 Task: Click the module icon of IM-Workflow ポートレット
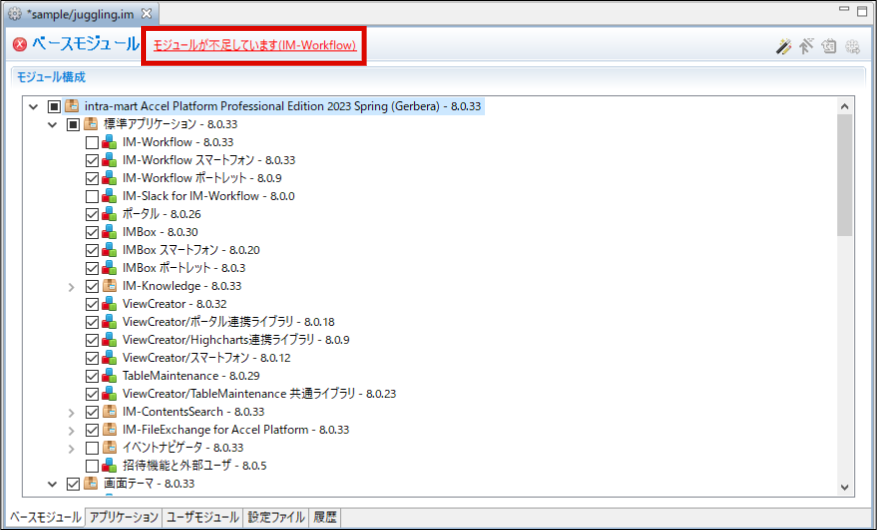click(110, 178)
